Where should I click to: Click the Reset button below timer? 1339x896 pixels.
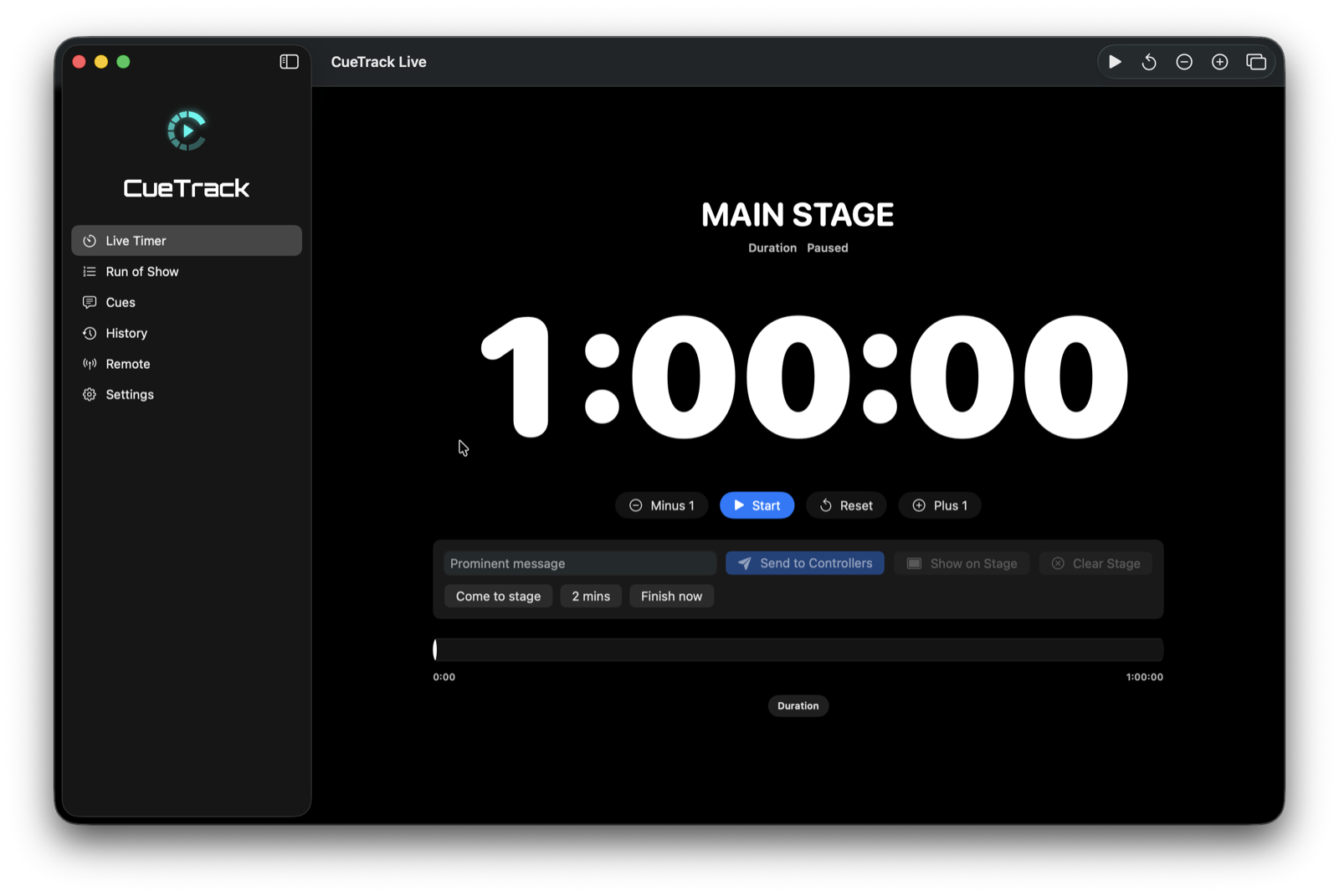click(846, 505)
